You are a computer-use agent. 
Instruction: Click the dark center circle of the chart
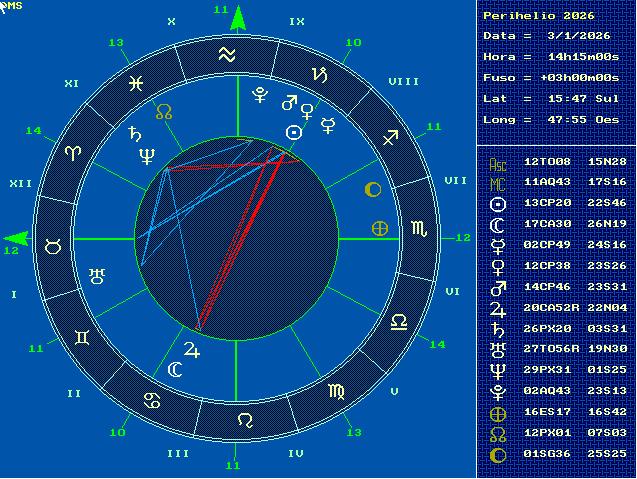click(237, 238)
